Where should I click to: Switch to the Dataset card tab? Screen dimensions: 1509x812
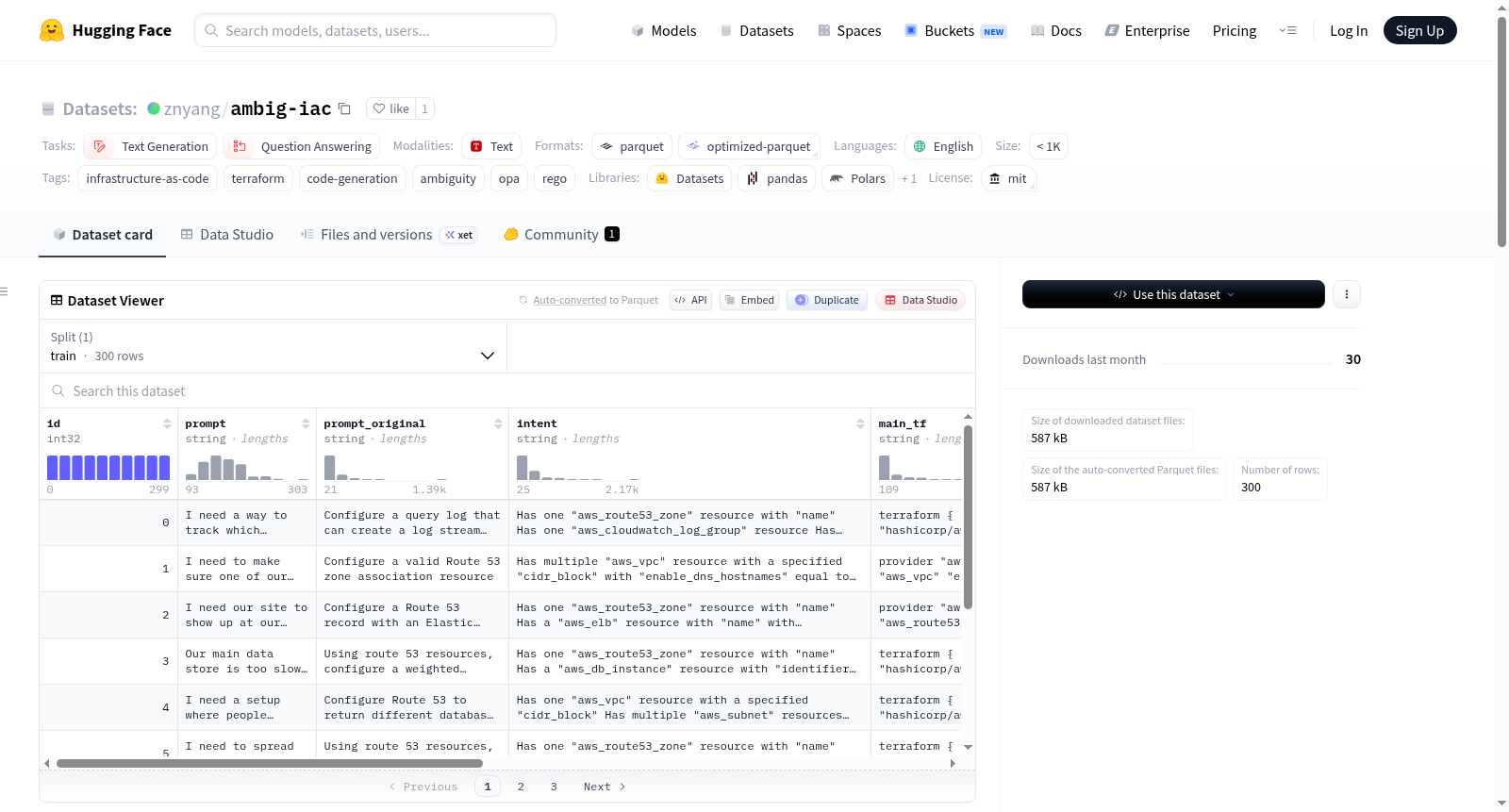pyautogui.click(x=102, y=235)
